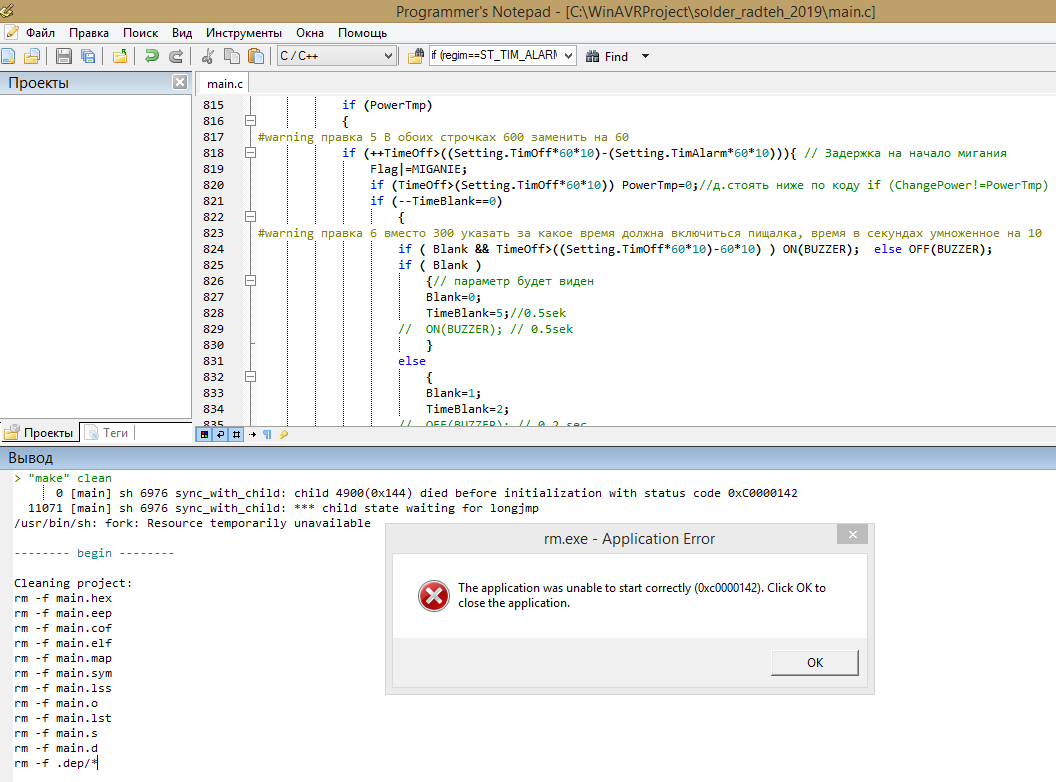The image size is (1056, 782).
Task: Open the Окна menu
Action: pos(310,33)
